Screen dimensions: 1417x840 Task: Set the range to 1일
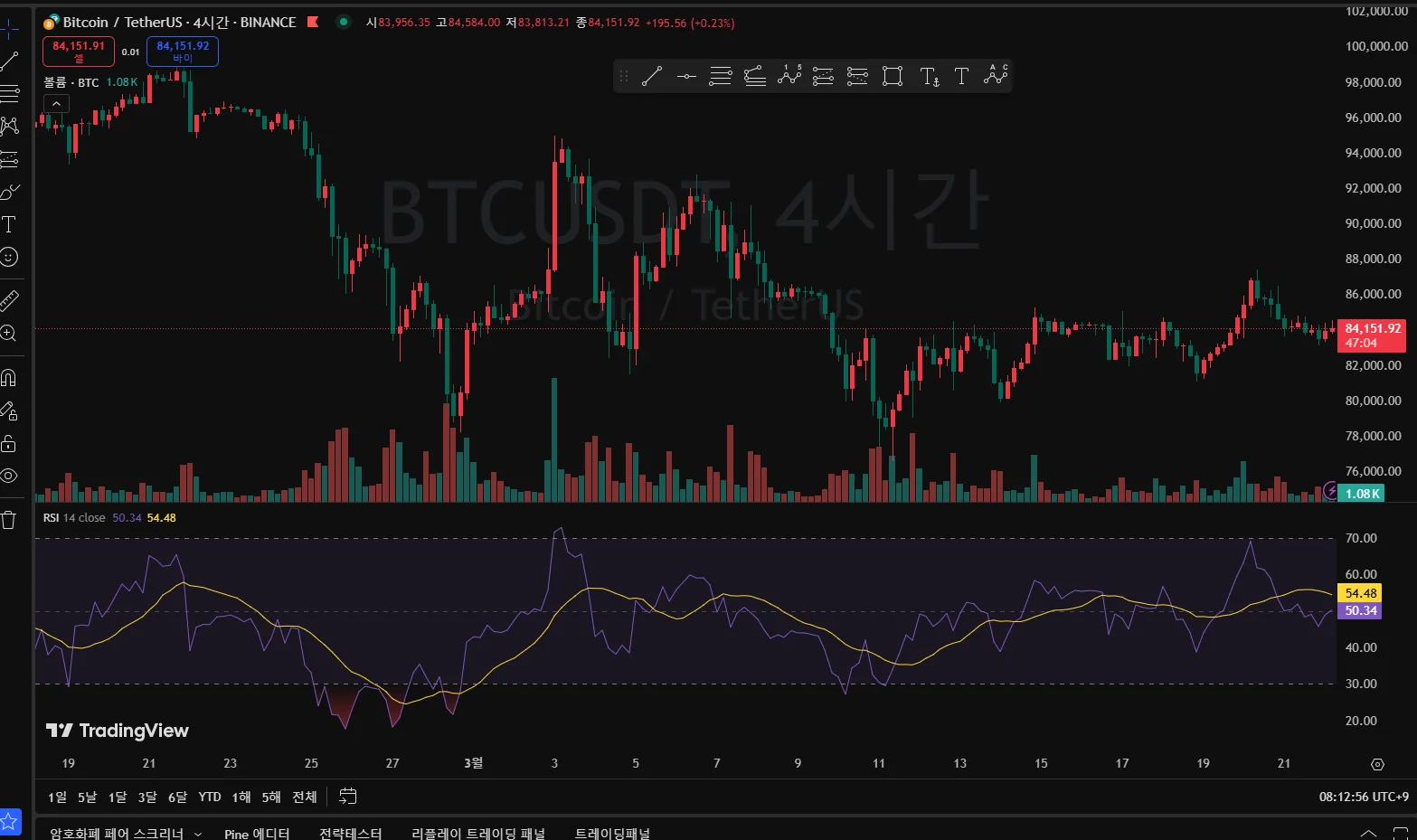[57, 797]
